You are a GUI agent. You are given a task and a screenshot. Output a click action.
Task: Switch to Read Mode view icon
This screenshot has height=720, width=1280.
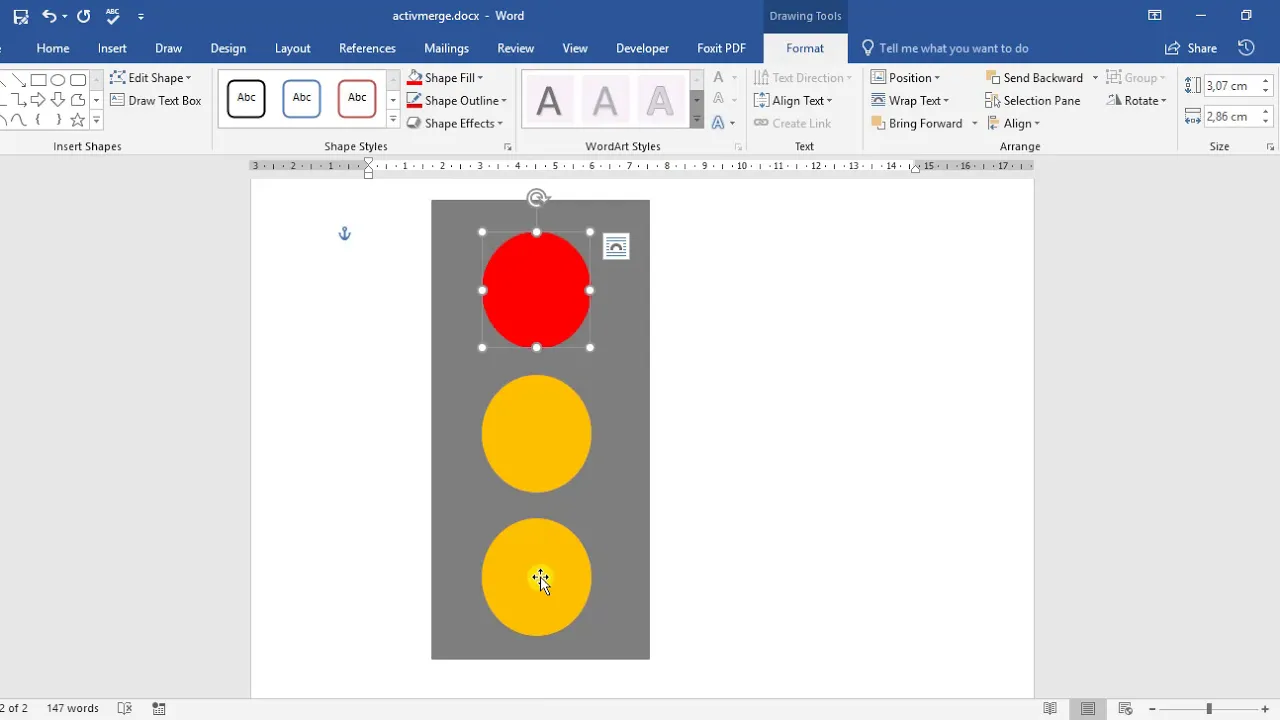click(x=1050, y=708)
